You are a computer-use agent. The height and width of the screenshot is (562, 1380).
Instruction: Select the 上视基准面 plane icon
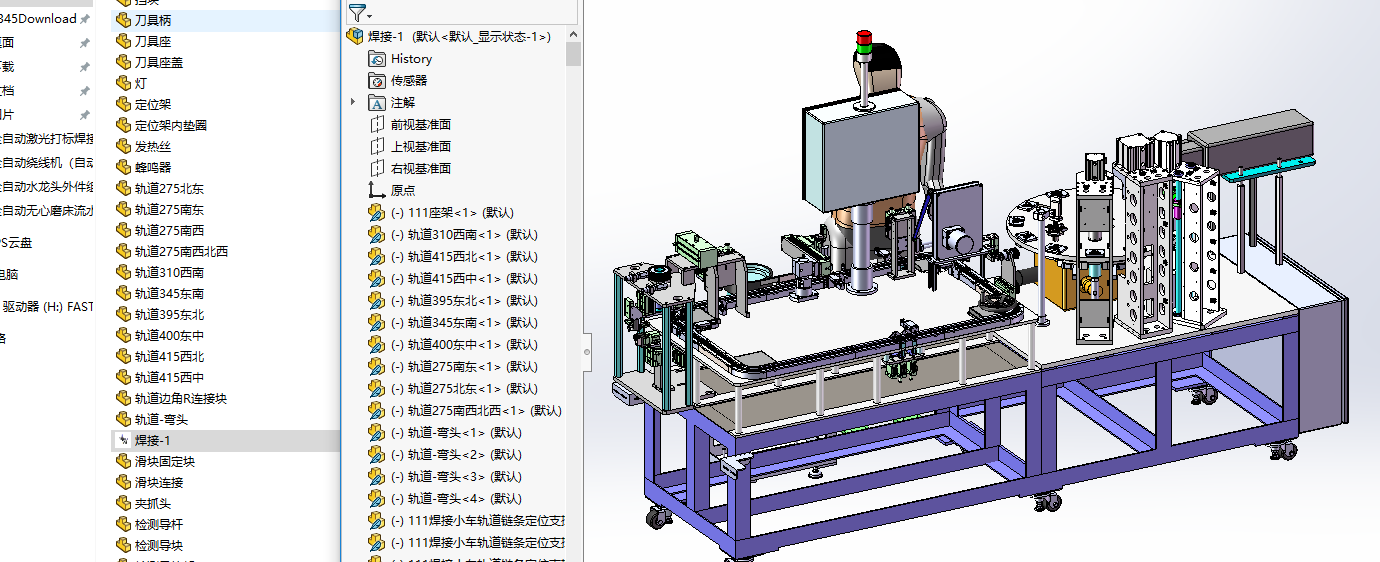pos(377,147)
